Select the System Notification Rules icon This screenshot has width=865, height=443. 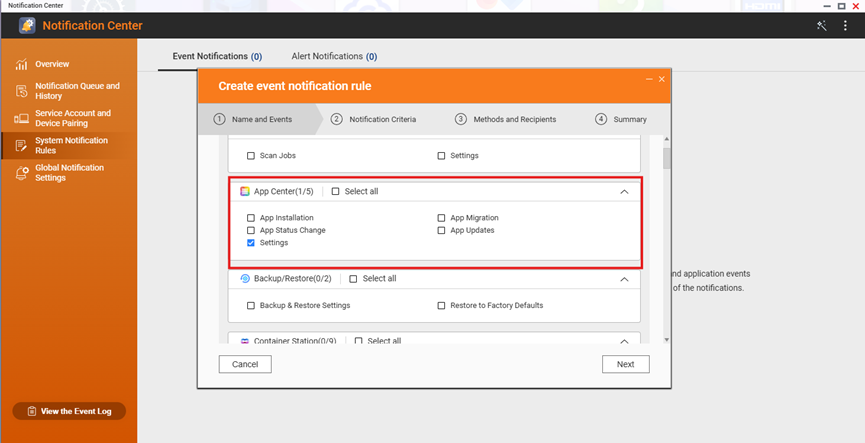(21, 145)
